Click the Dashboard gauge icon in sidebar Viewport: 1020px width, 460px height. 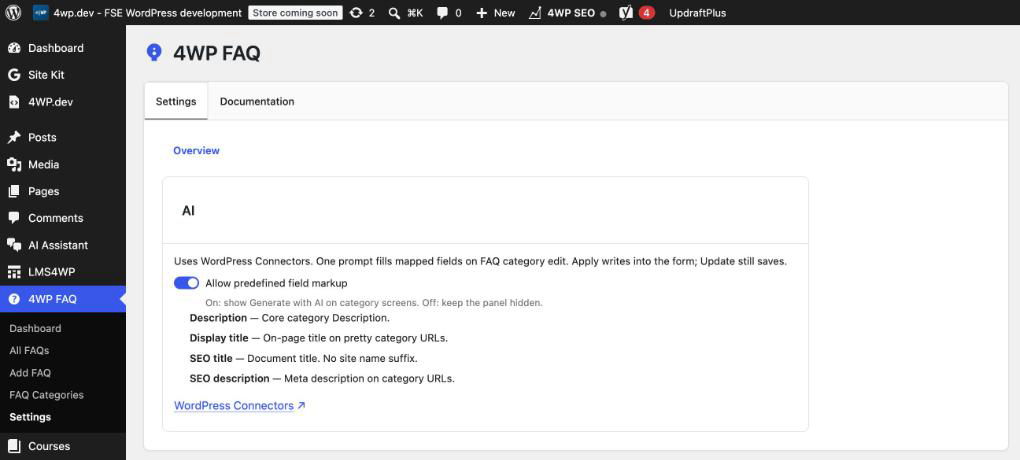14,48
